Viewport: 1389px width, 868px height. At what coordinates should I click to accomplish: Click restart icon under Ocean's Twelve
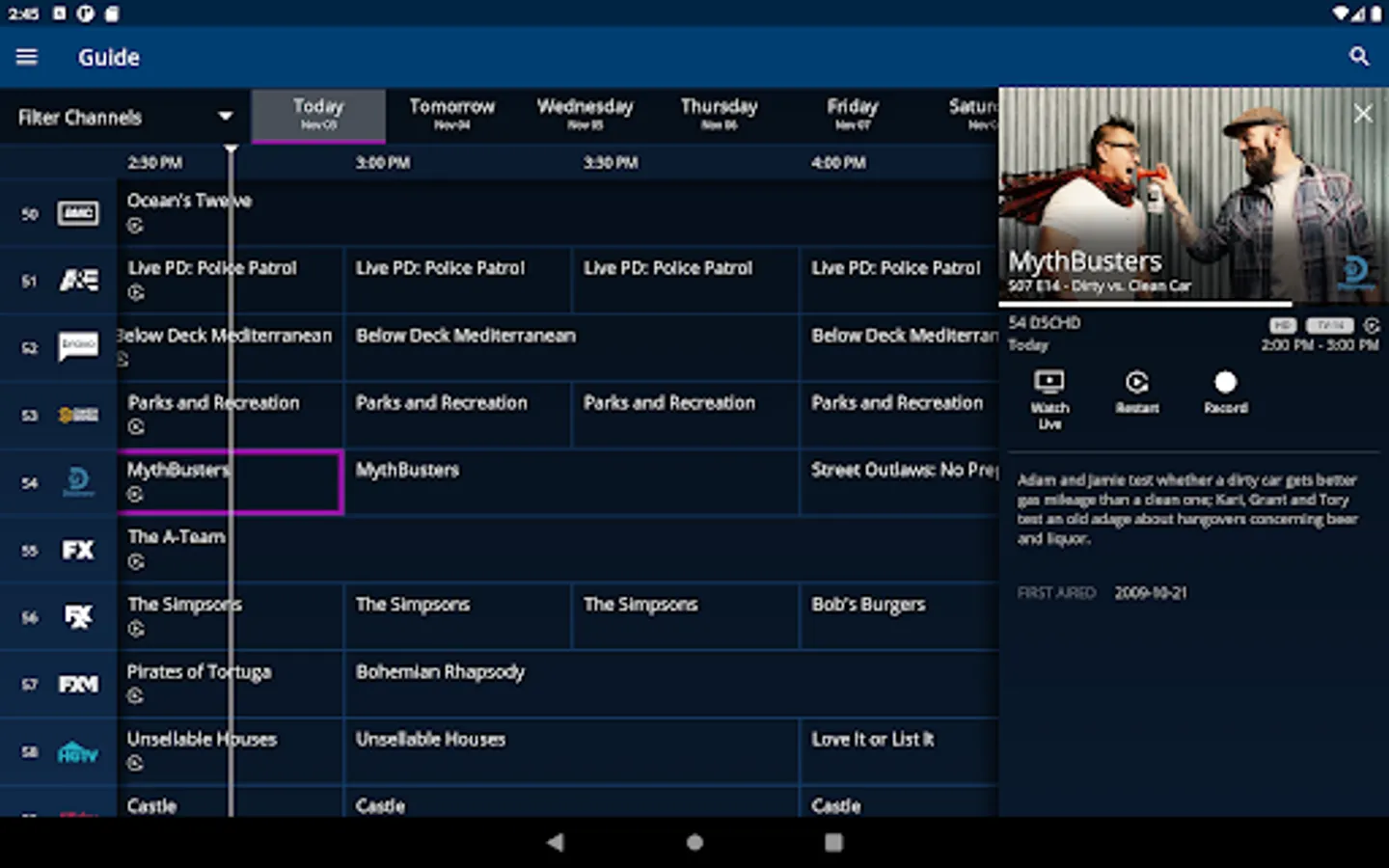coord(135,226)
